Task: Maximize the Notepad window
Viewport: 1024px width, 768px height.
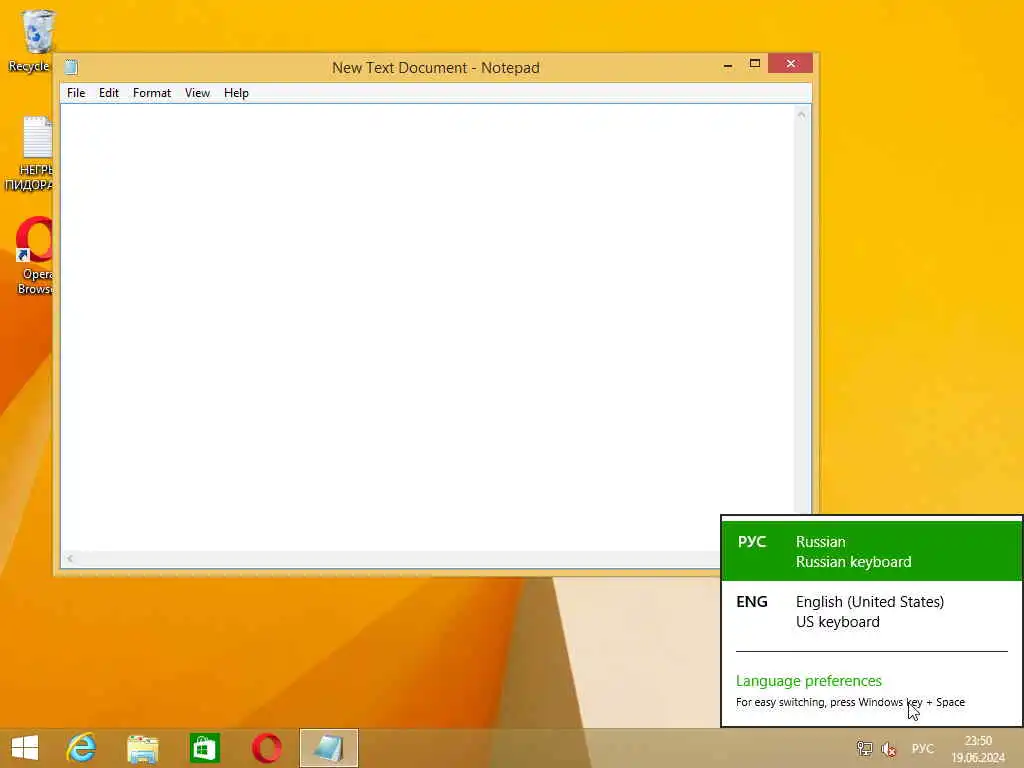Action: (754, 64)
